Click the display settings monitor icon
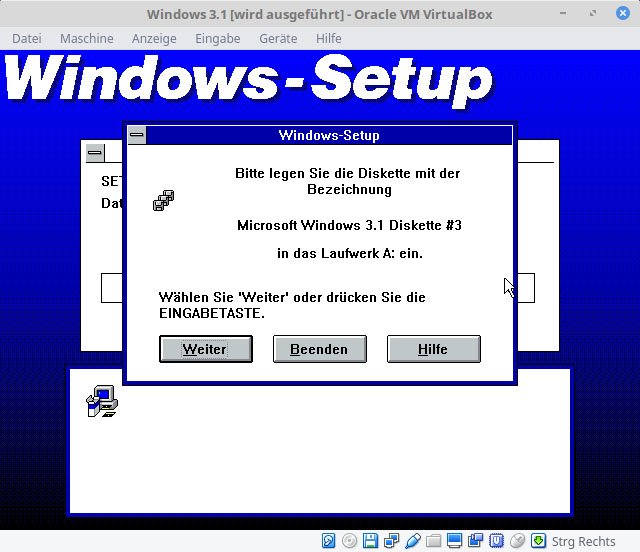640x552 pixels. (x=454, y=541)
